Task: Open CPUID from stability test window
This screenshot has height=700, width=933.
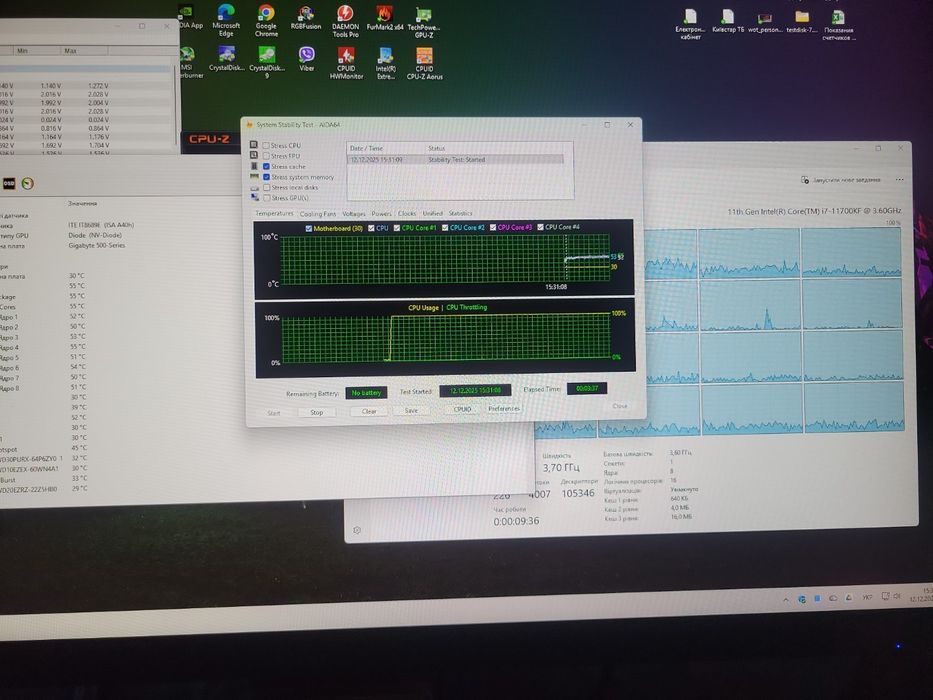Action: 462,410
